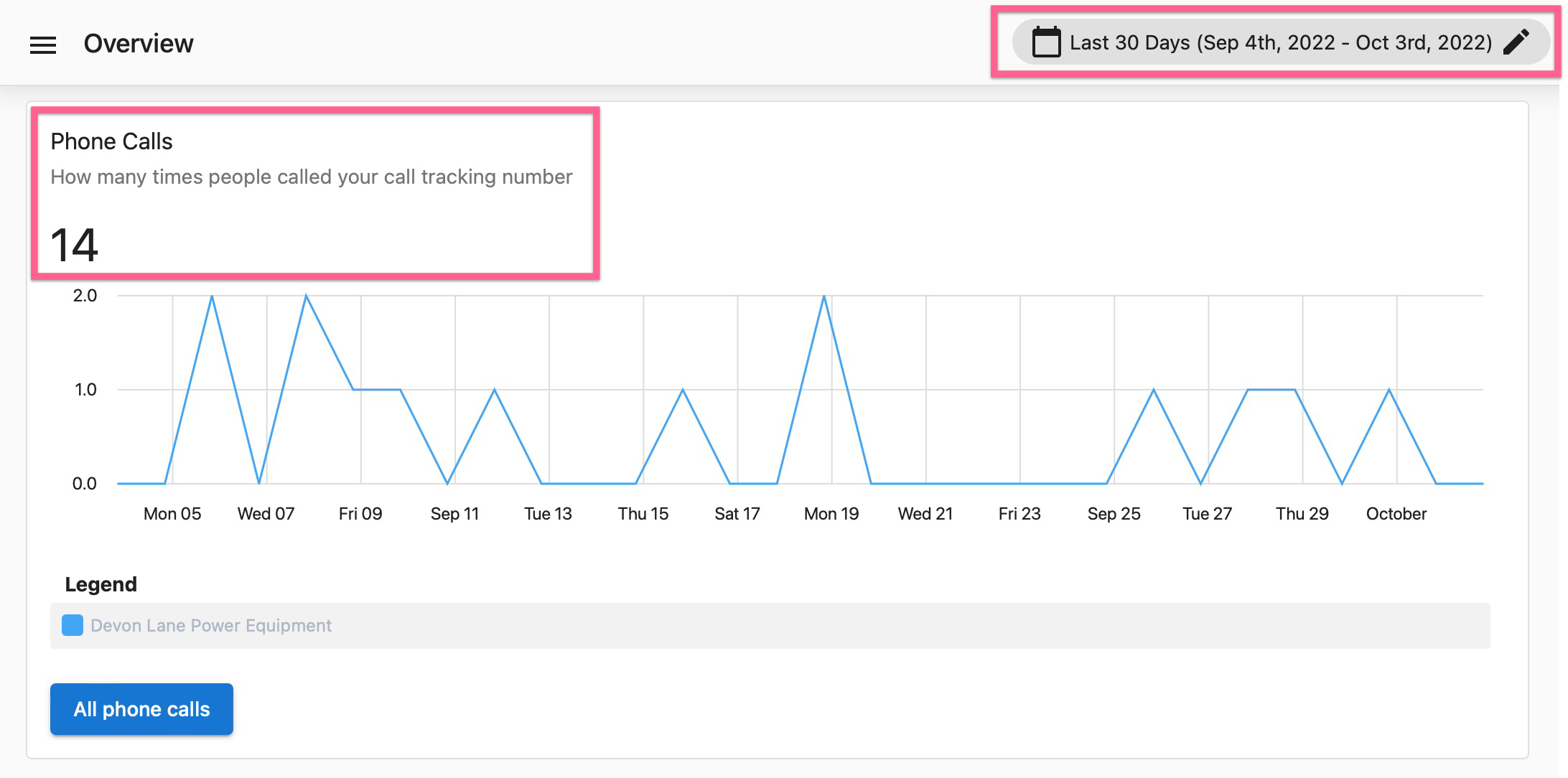Click the phone call total 14

(74, 245)
